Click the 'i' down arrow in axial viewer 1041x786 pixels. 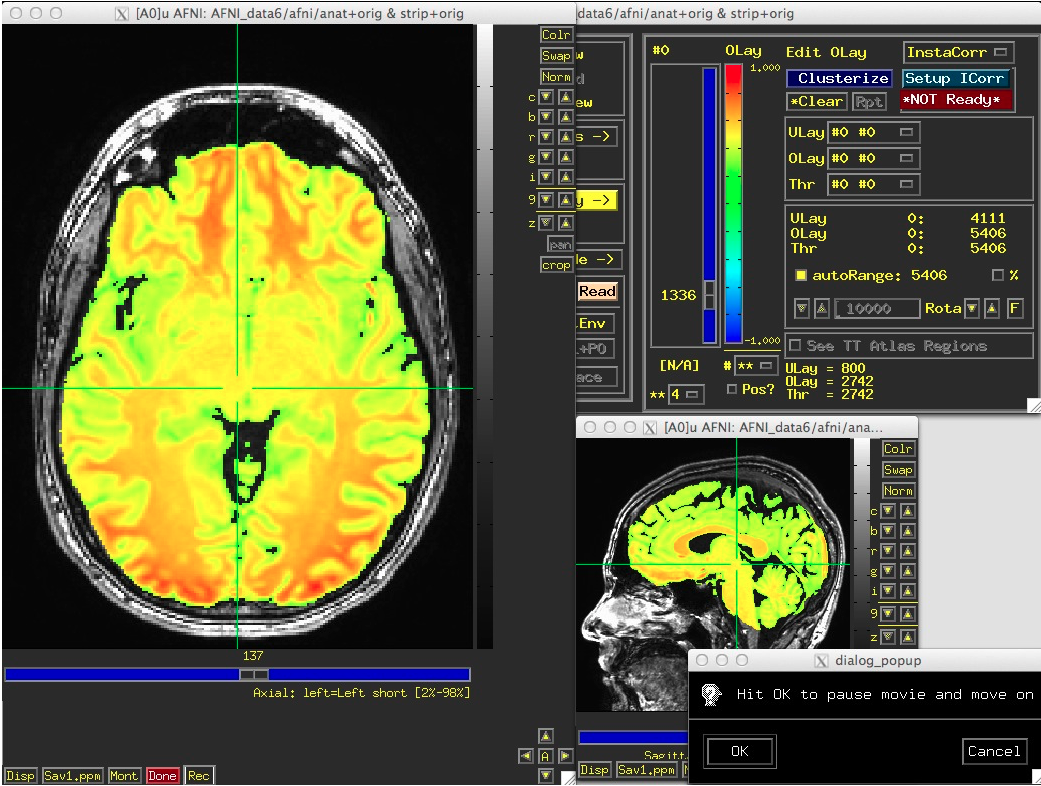pyautogui.click(x=546, y=177)
